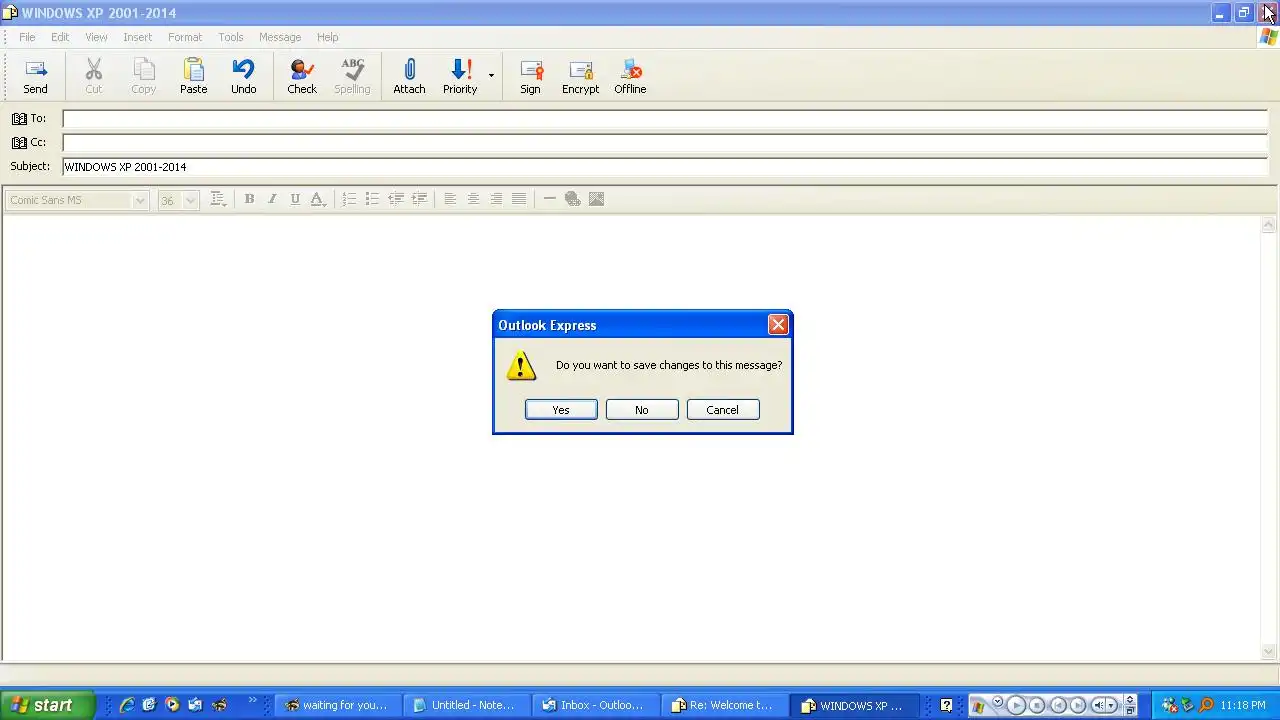Expand the quick launch overflow chevron
This screenshot has height=720, width=1280.
(x=252, y=700)
